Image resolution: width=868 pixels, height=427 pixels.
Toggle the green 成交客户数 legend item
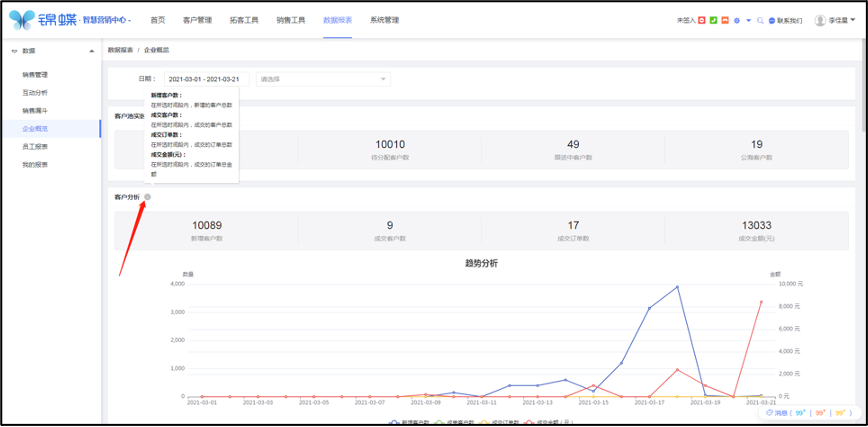[455, 423]
